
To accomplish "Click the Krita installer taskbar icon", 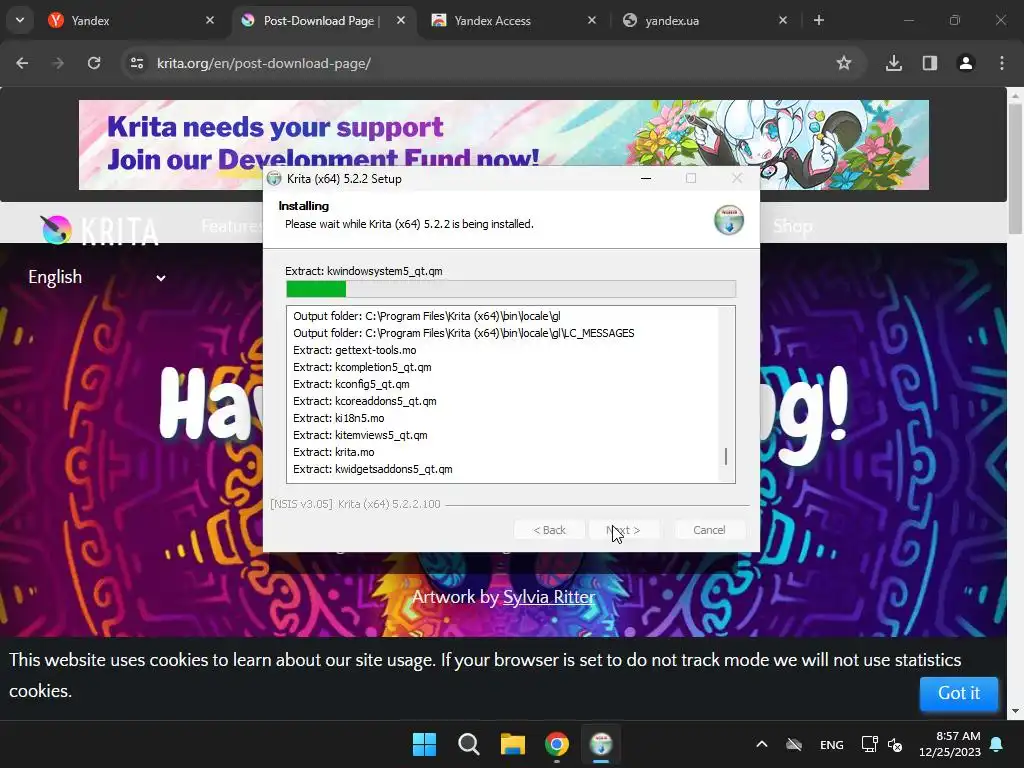I will (x=601, y=744).
